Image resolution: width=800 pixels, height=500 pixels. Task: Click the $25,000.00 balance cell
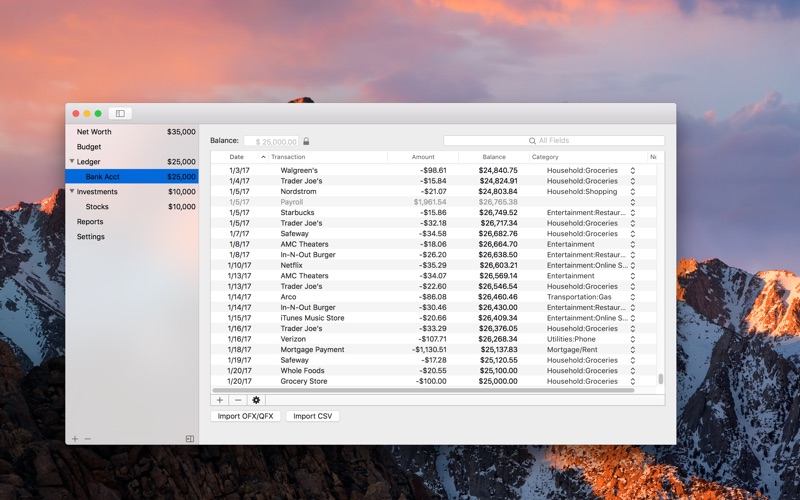point(497,381)
